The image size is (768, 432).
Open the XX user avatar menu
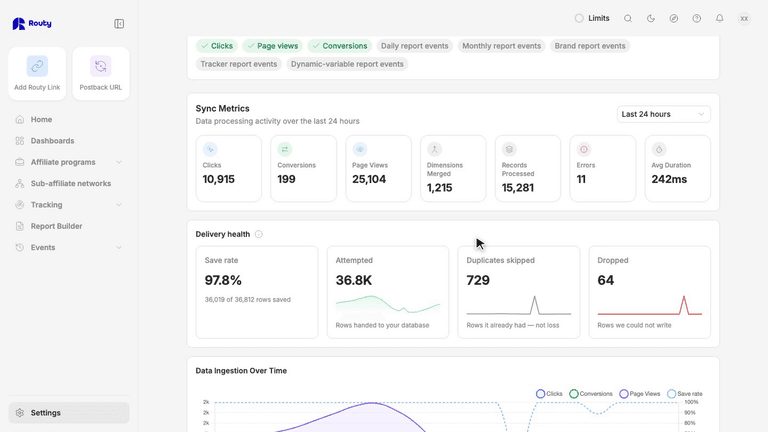(x=744, y=19)
